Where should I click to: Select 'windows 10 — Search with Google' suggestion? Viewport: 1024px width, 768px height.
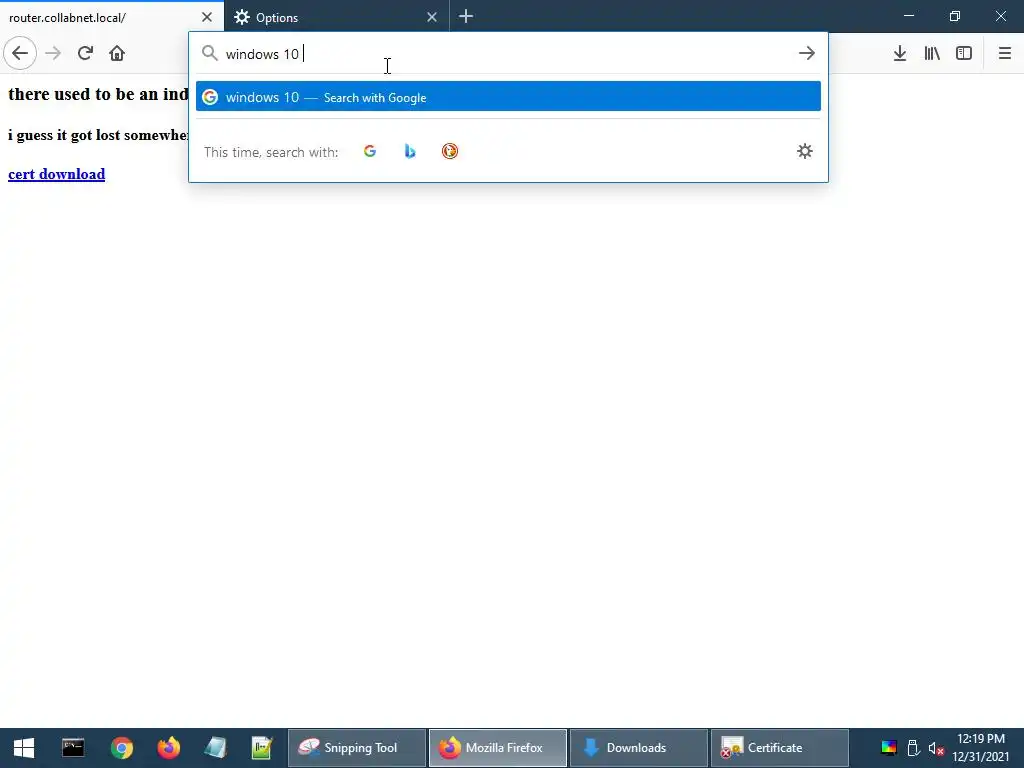(508, 97)
